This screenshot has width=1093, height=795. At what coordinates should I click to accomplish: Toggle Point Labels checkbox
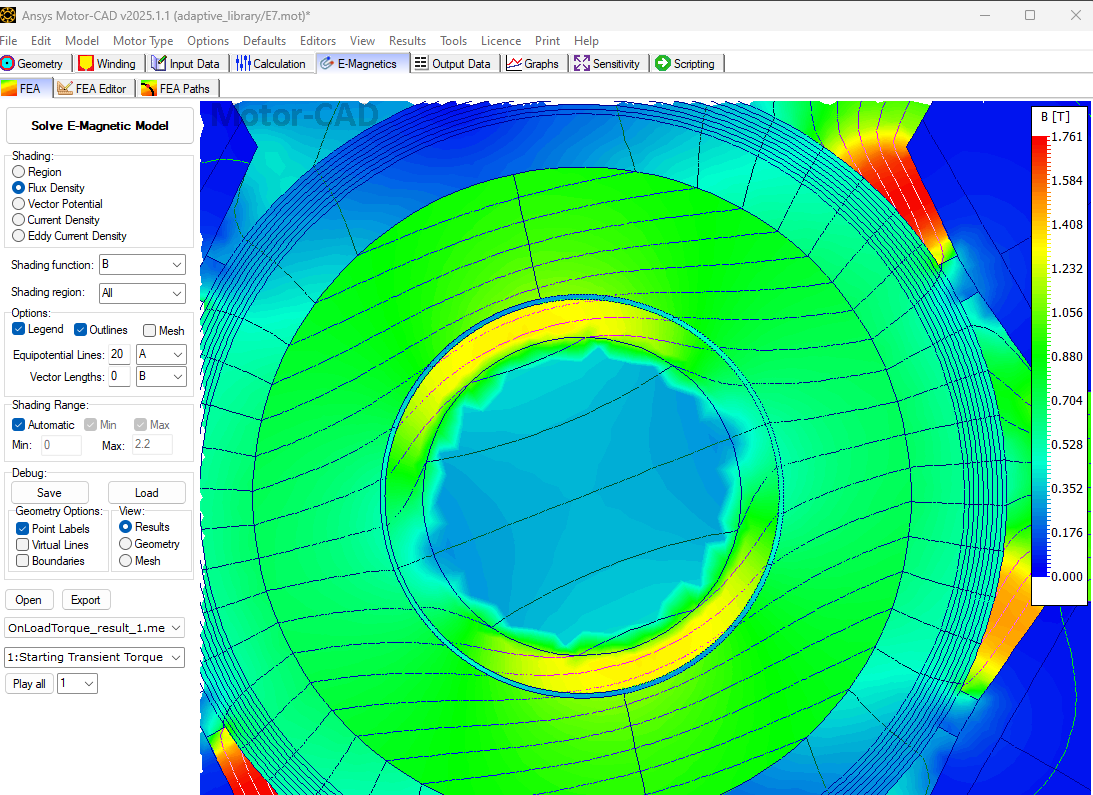(22, 529)
